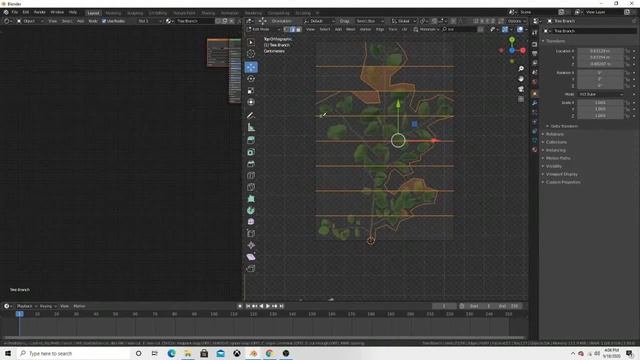This screenshot has height=360, width=640.
Task: Open the Material properties tab
Action: [535, 150]
